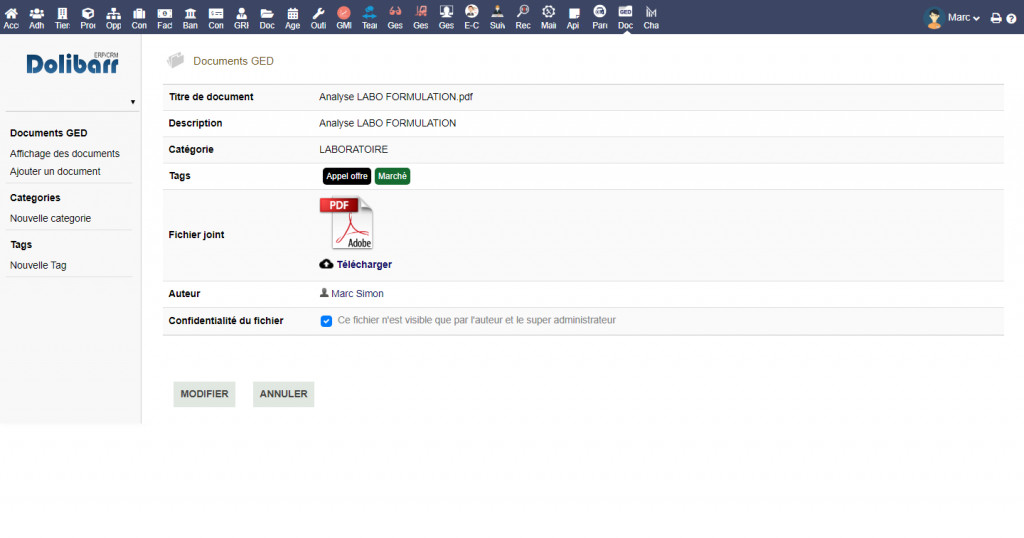The height and width of the screenshot is (538, 1024).
Task: Click the Adobe PDF file icon
Action: (346, 223)
